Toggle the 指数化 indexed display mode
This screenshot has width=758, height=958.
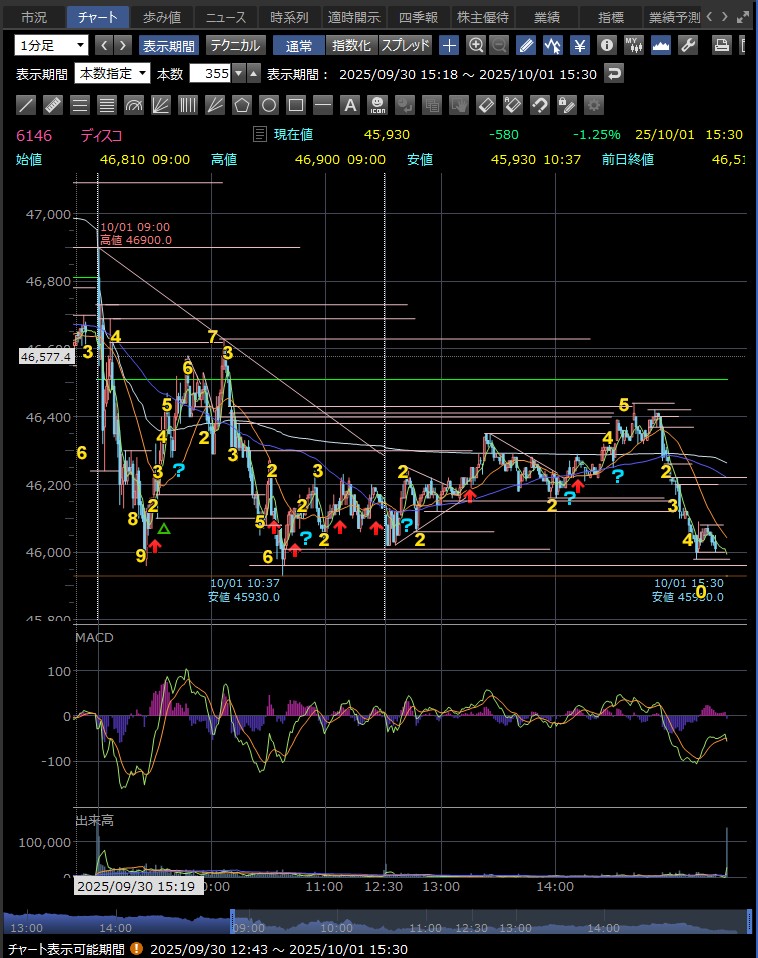(x=351, y=45)
